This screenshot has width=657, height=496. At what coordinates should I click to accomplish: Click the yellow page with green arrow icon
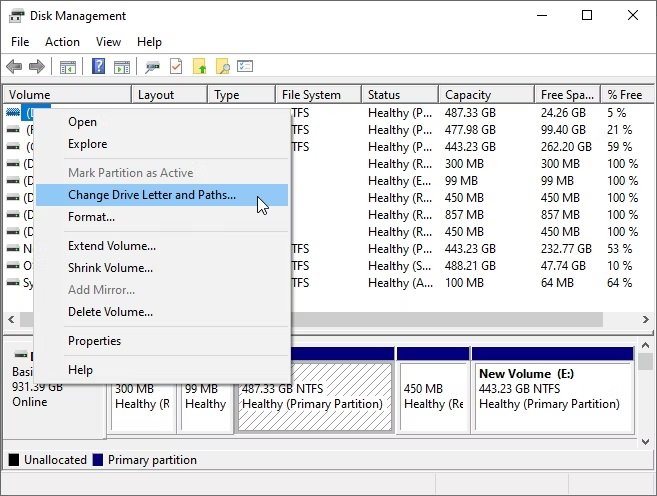(x=199, y=67)
